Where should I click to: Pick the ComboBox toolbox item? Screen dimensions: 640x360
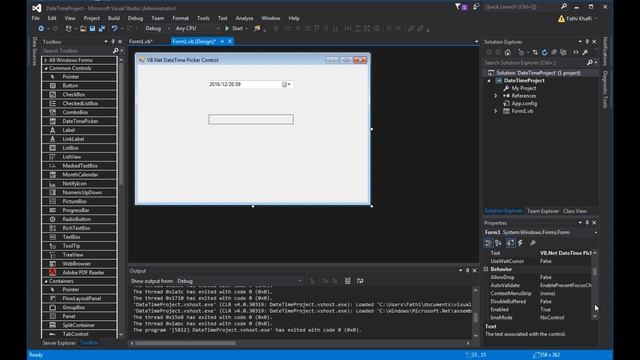point(79,112)
